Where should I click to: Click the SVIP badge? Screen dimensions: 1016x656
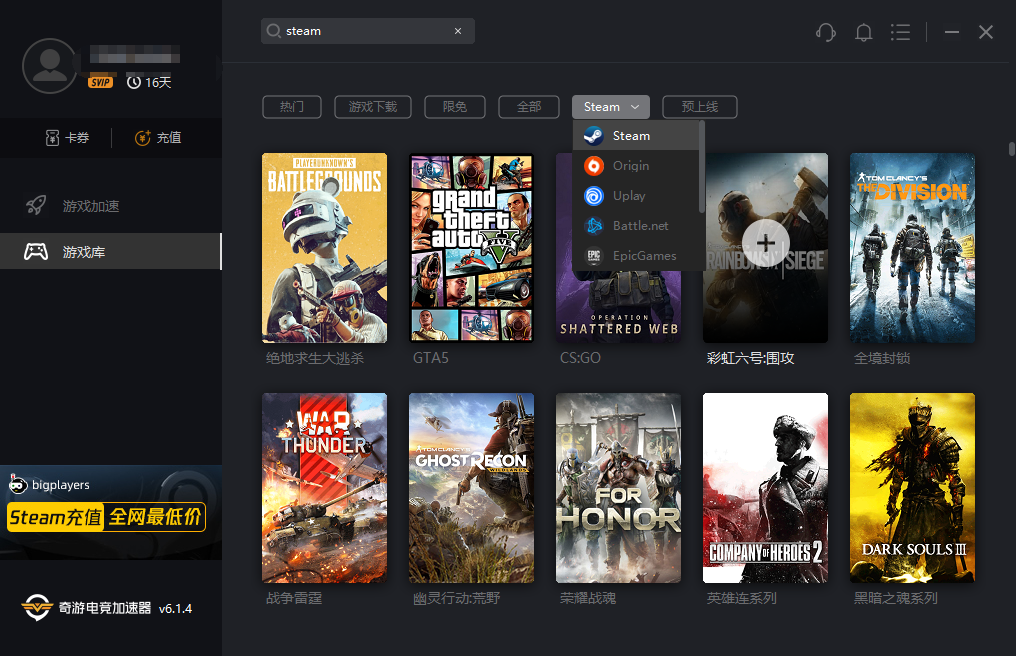pos(100,82)
